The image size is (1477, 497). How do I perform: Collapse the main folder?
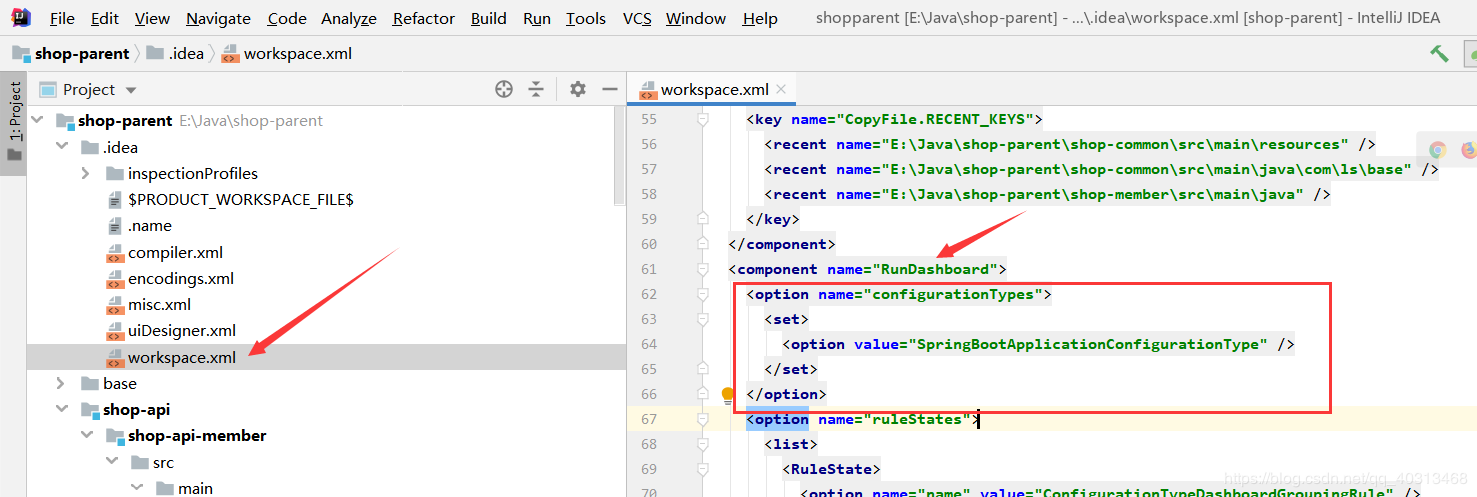(x=136, y=488)
